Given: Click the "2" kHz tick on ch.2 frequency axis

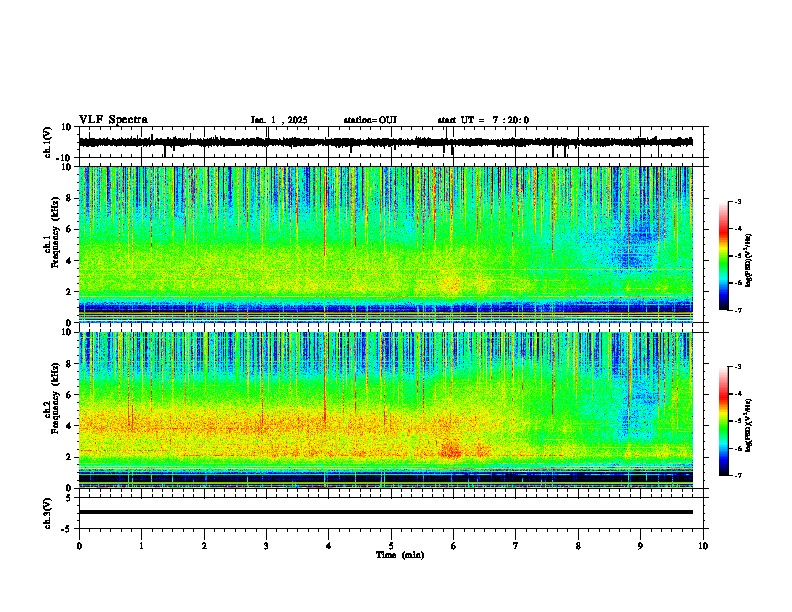Looking at the screenshot, I should point(69,457).
